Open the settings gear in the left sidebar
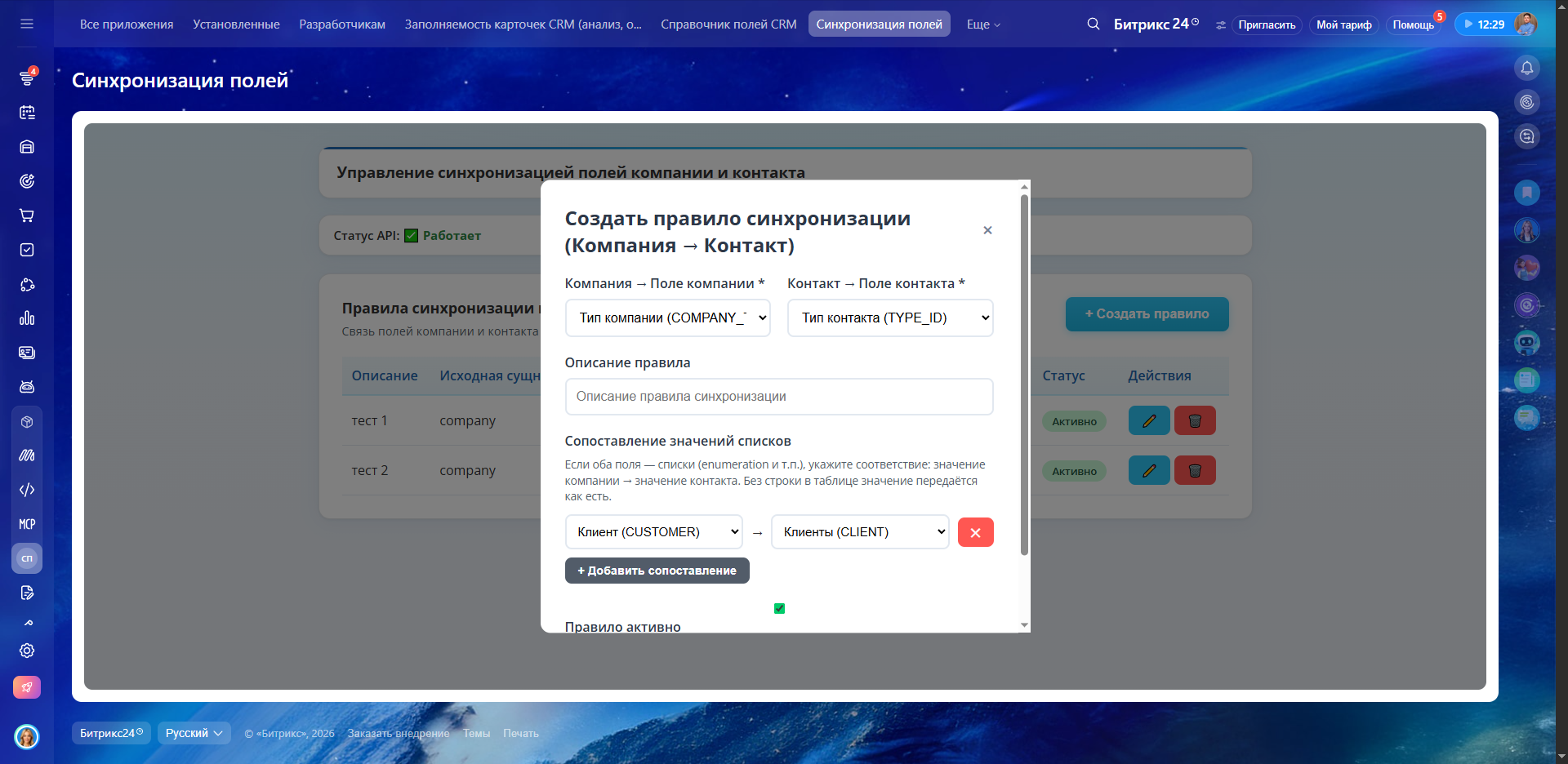Image resolution: width=1568 pixels, height=764 pixels. pos(27,651)
